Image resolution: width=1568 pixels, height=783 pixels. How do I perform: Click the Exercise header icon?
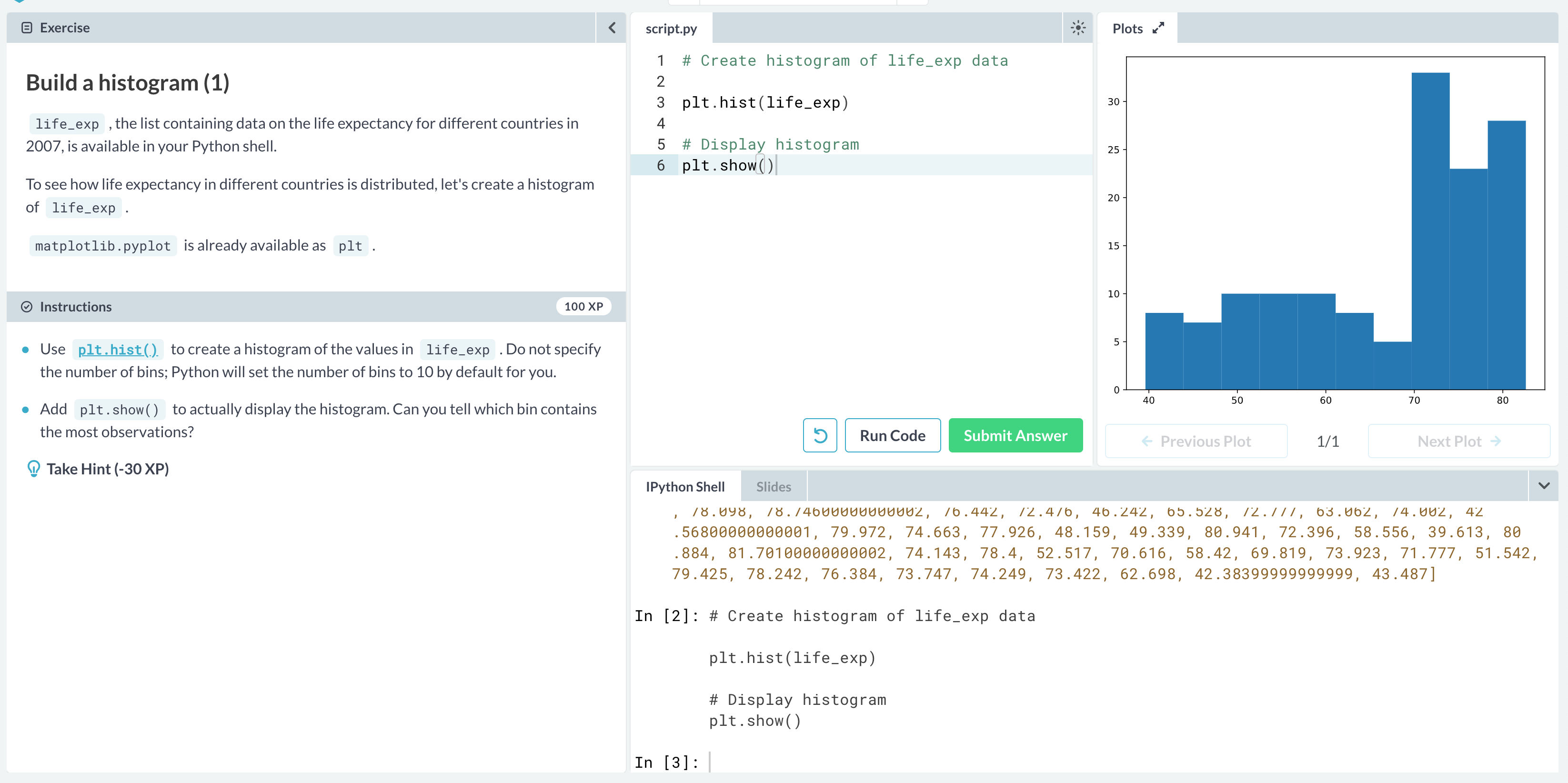pyautogui.click(x=27, y=28)
